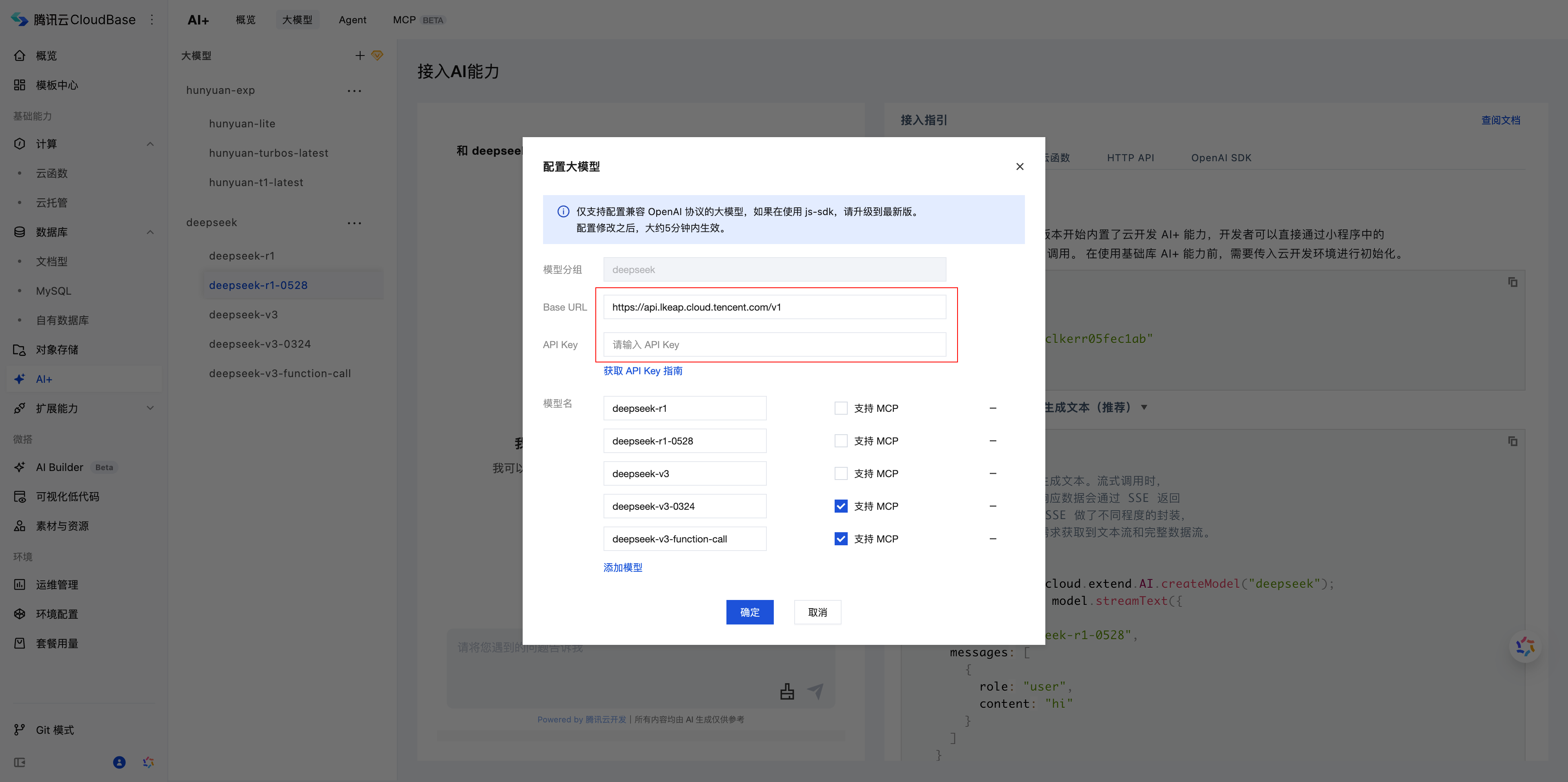1568x782 pixels.
Task: Uncheck 支持 MCP for deepseek-v3-0324
Action: point(841,506)
